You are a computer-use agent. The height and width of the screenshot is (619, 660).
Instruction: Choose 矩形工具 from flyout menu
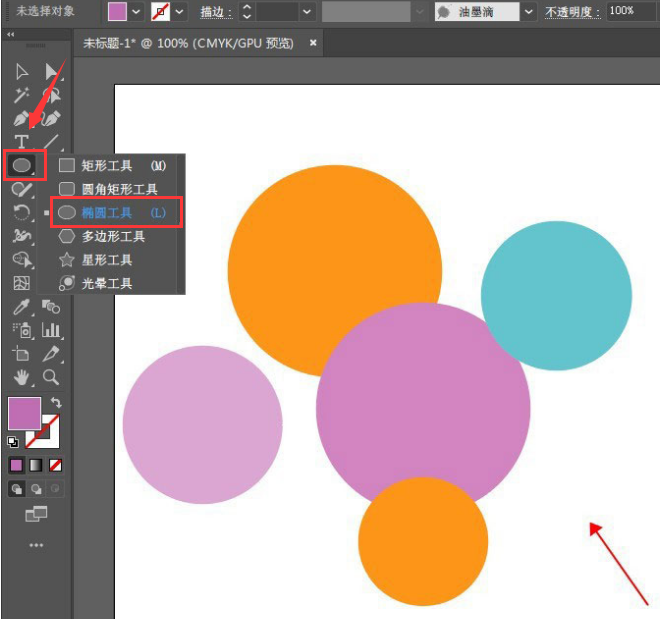107,165
